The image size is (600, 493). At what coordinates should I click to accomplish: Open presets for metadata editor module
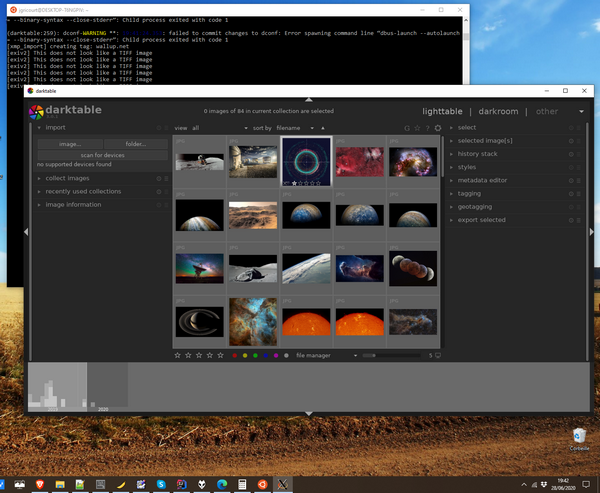tap(579, 180)
